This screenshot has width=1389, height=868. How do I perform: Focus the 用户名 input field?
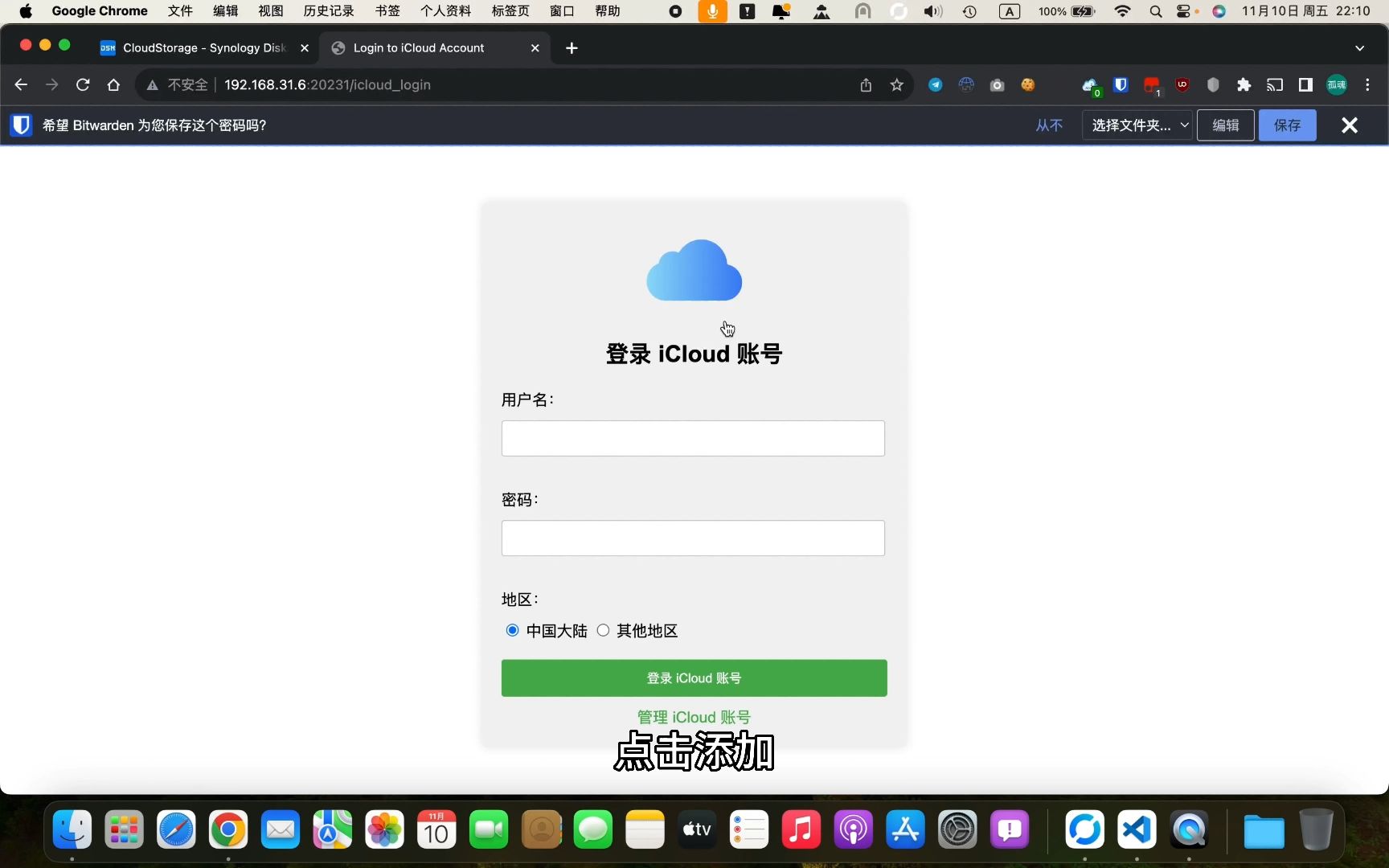(x=693, y=438)
